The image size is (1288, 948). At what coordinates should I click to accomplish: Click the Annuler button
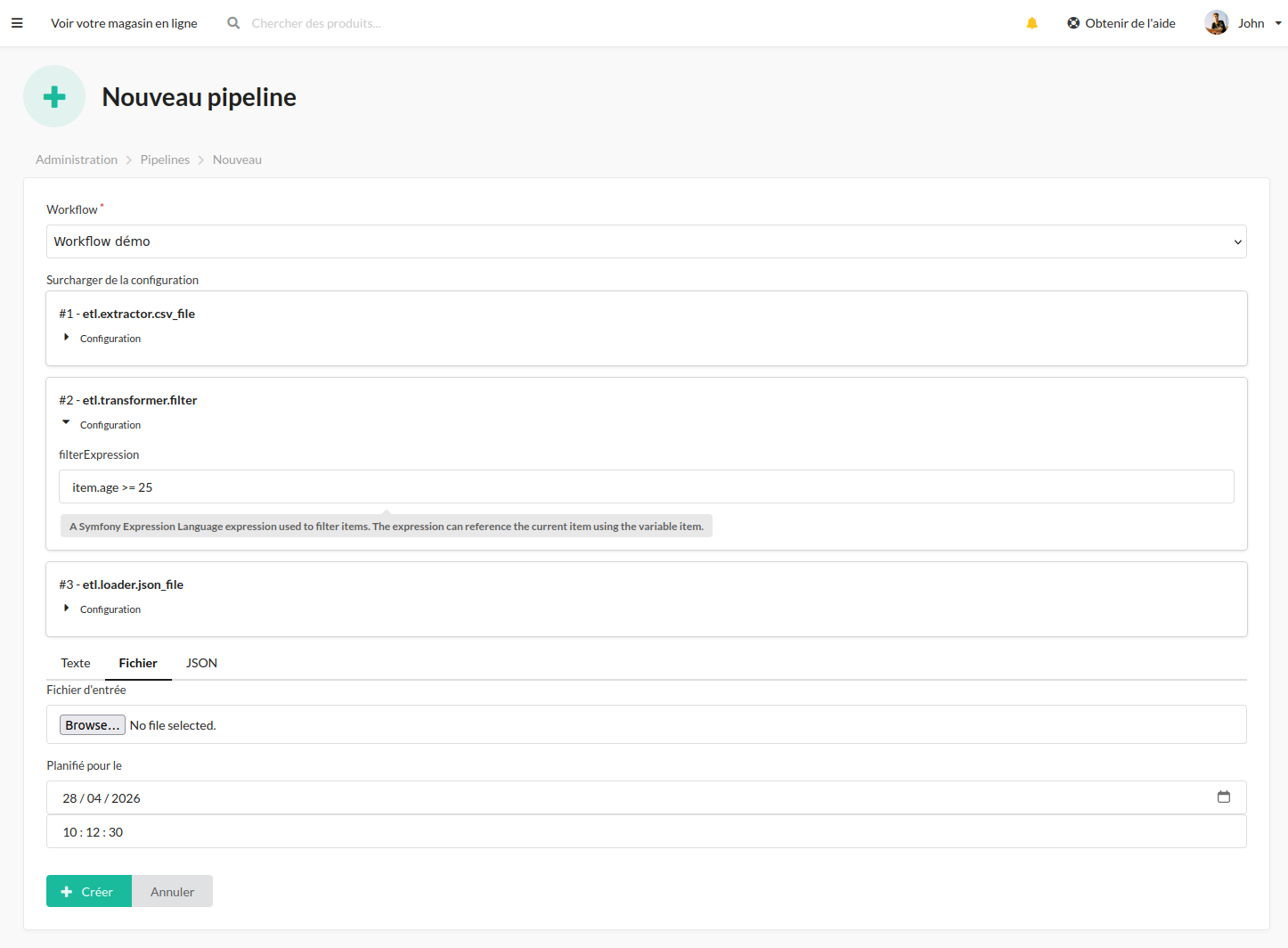[x=172, y=891]
